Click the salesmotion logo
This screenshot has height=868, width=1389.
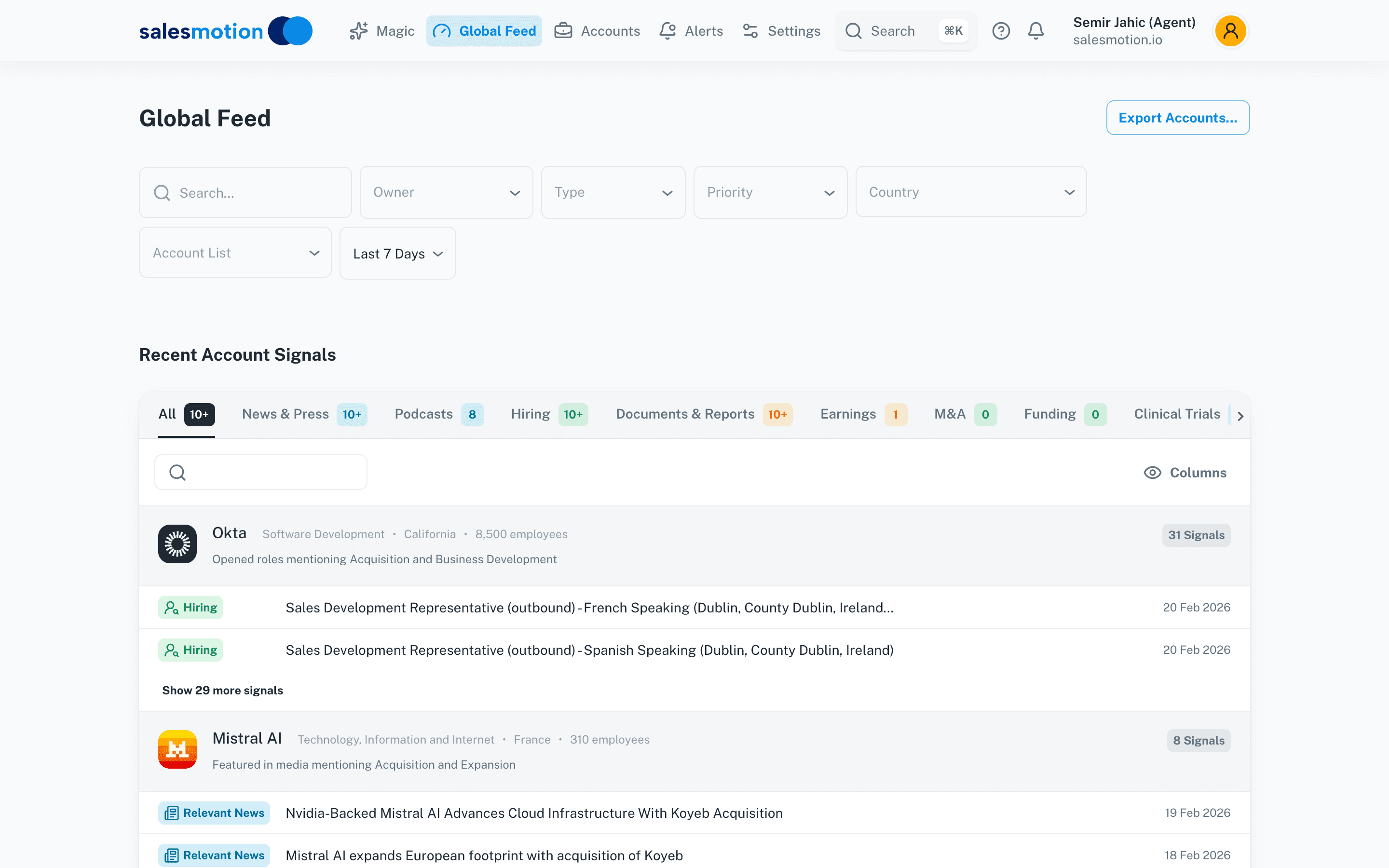pyautogui.click(x=226, y=31)
